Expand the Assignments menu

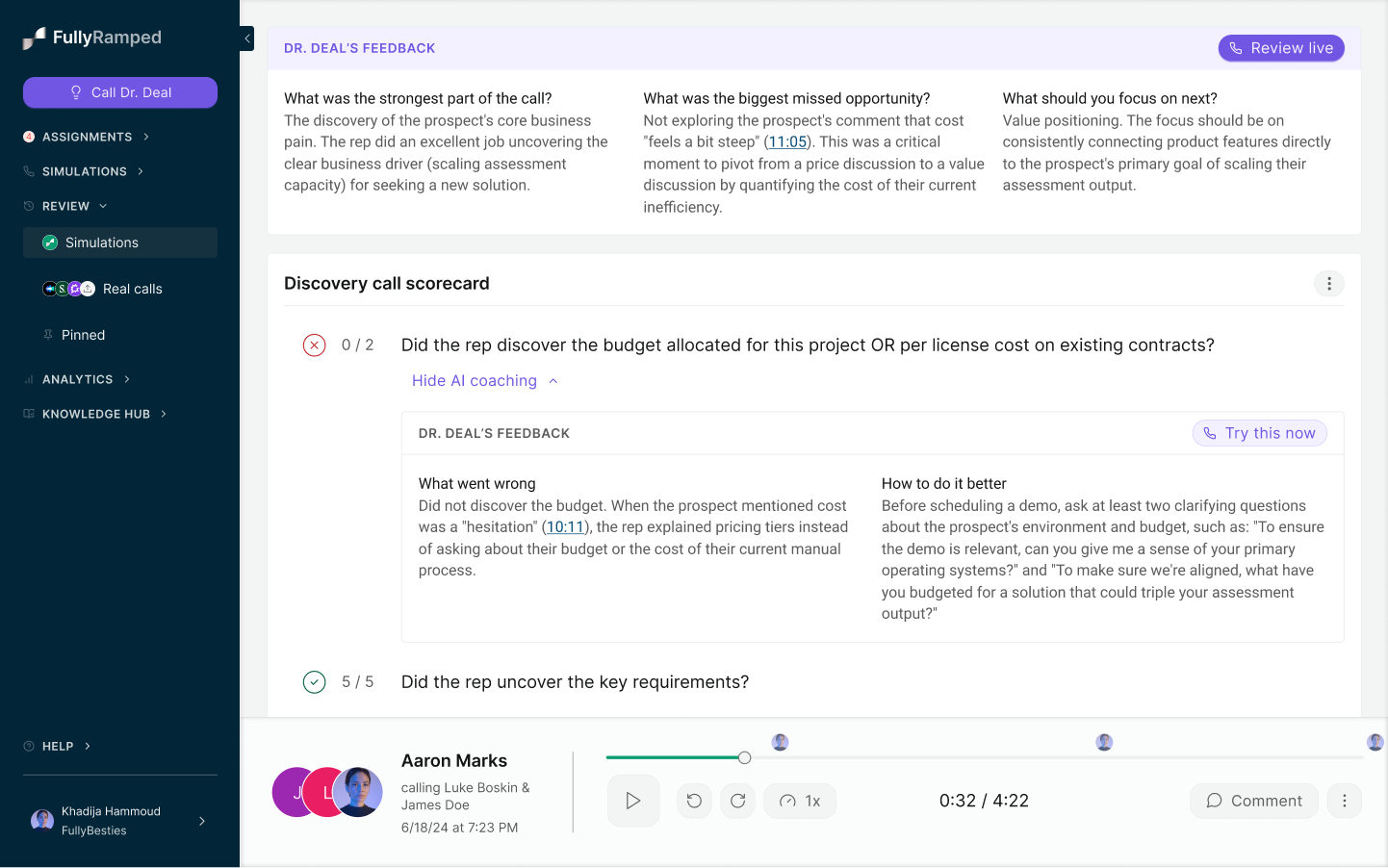87,137
